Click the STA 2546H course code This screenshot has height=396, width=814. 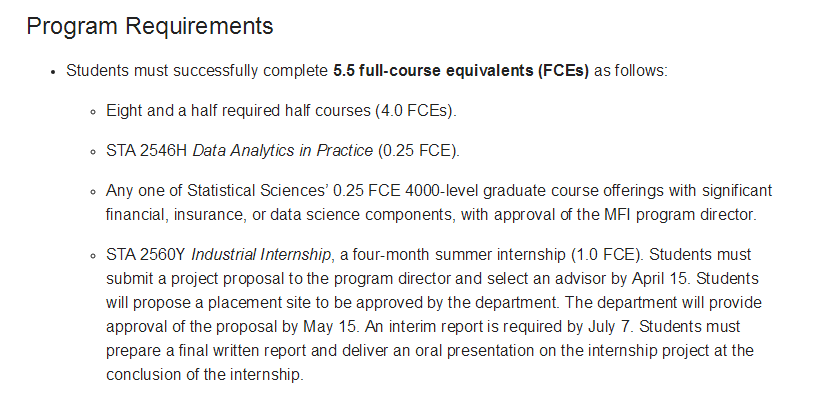click(x=147, y=151)
